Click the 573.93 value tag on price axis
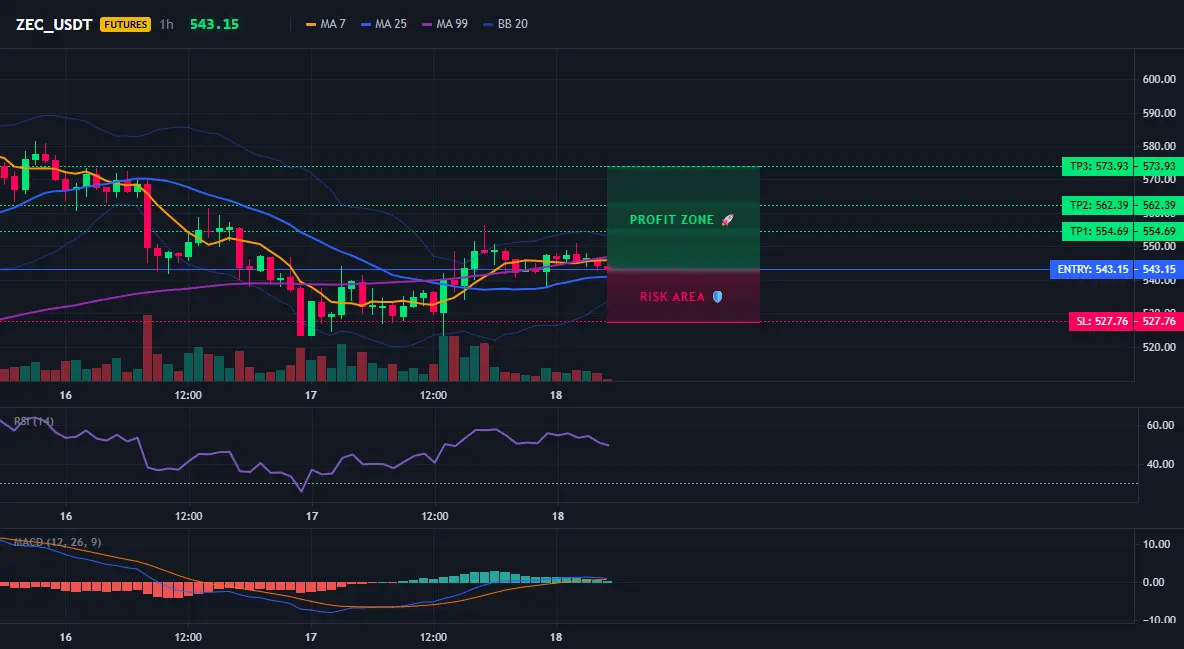 (1159, 166)
